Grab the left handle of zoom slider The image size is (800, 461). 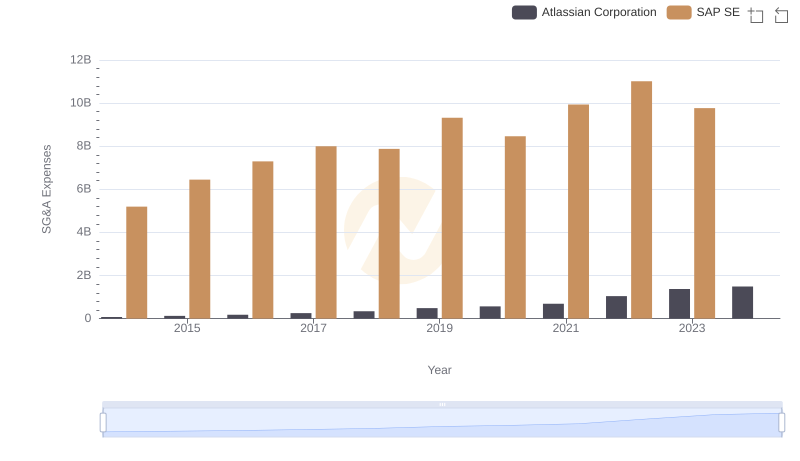click(x=103, y=423)
